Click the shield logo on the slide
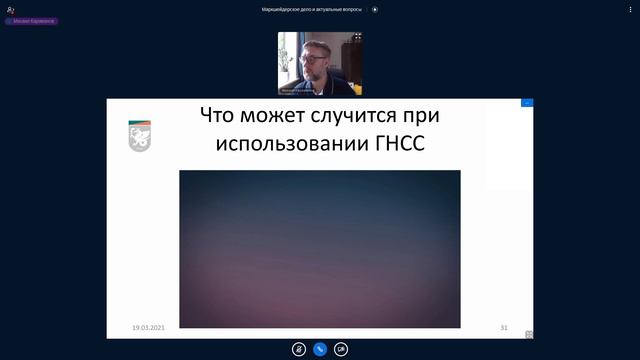640x360 pixels. [x=140, y=136]
